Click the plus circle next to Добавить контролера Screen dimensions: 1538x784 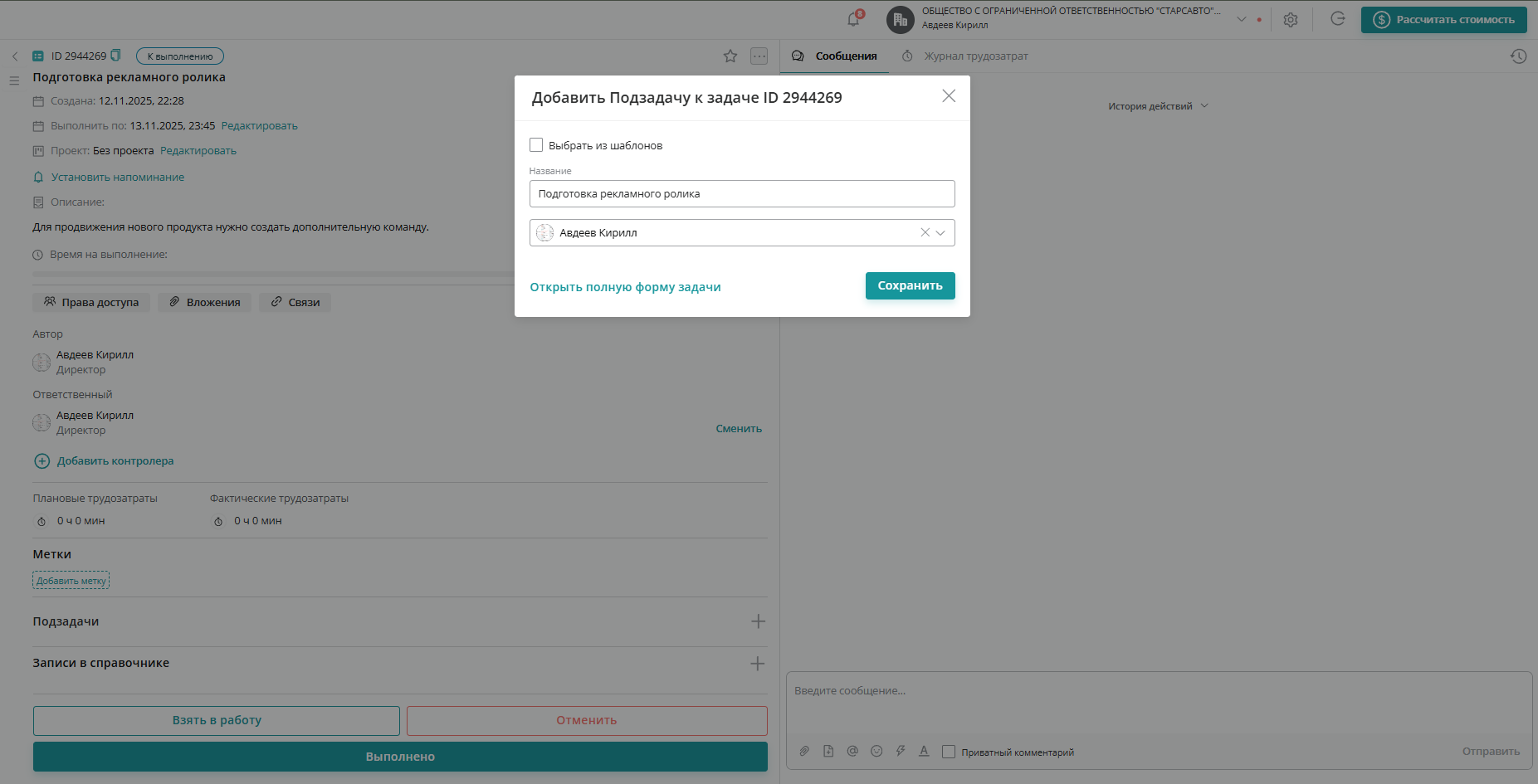[42, 461]
